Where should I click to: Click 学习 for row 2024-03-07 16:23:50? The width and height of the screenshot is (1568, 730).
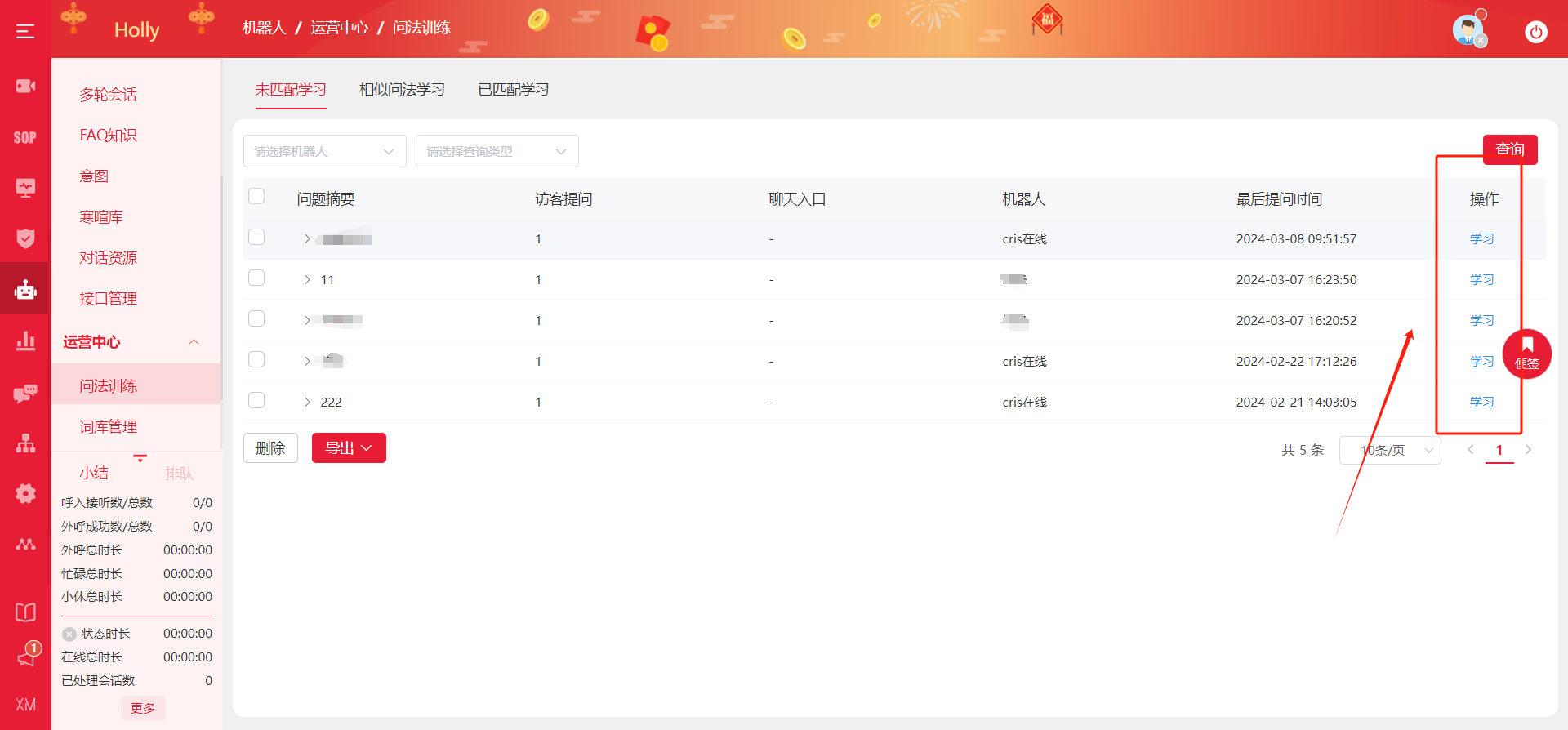1481,280
